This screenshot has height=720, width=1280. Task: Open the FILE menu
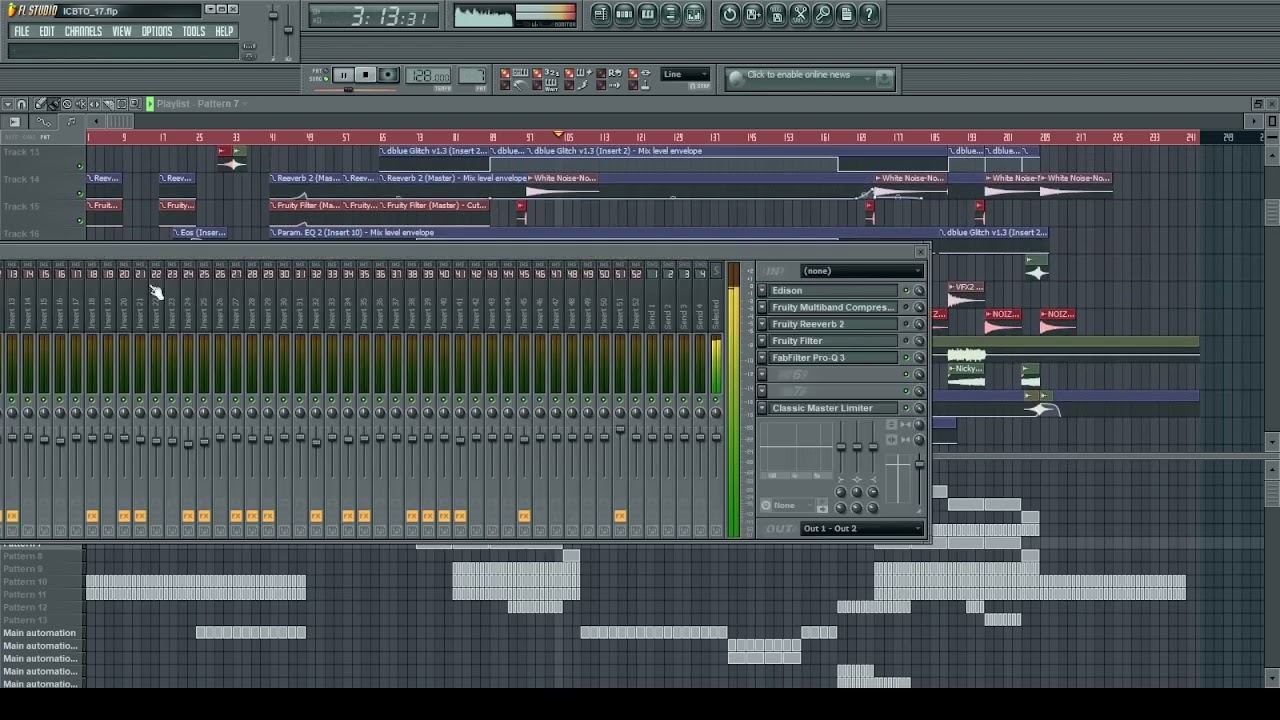point(21,31)
